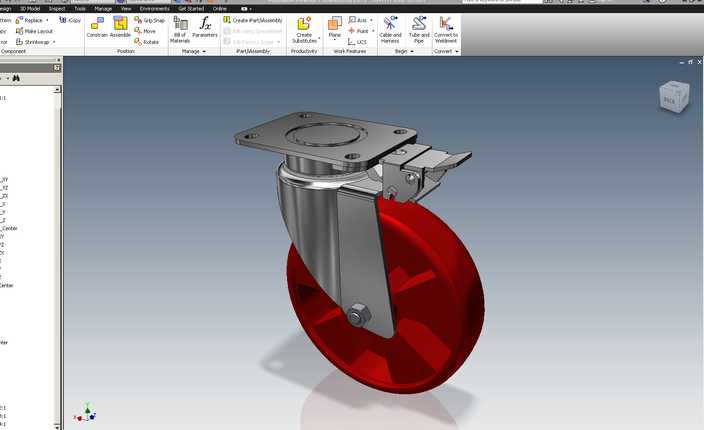Image resolution: width=704 pixels, height=430 pixels.
Task: Select the work Point tool
Action: [x=358, y=31]
